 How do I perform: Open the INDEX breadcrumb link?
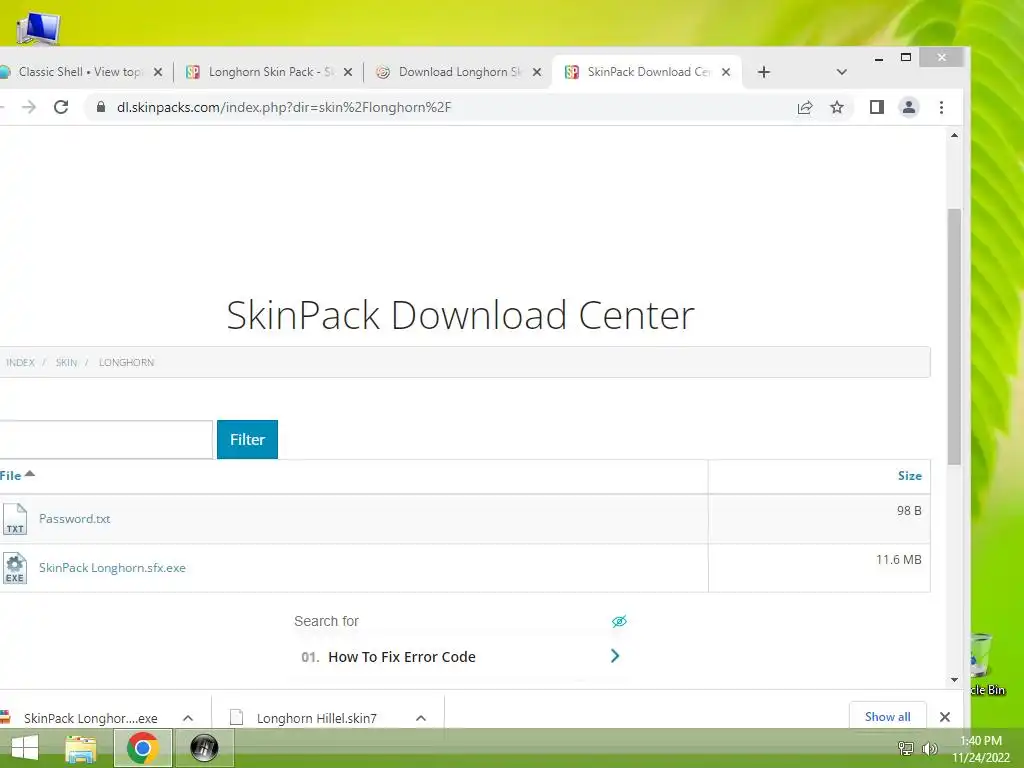click(20, 362)
